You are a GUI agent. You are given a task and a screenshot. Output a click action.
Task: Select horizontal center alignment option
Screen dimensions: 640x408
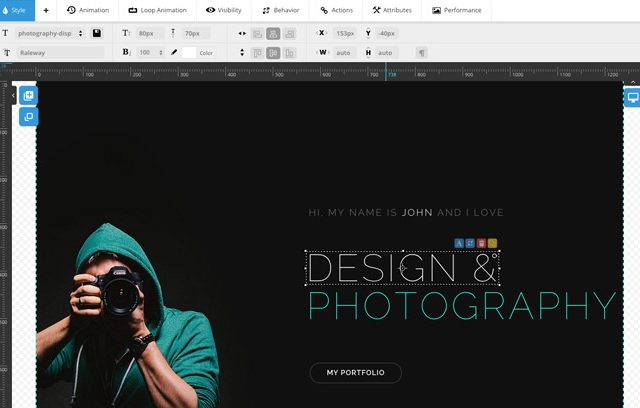pos(273,33)
